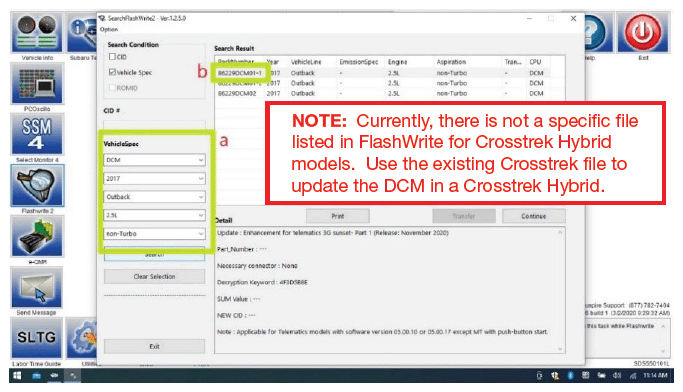The width and height of the screenshot is (683, 392).
Task: Start Select Monitor 4 (SSM4)
Action: [x=37, y=135]
